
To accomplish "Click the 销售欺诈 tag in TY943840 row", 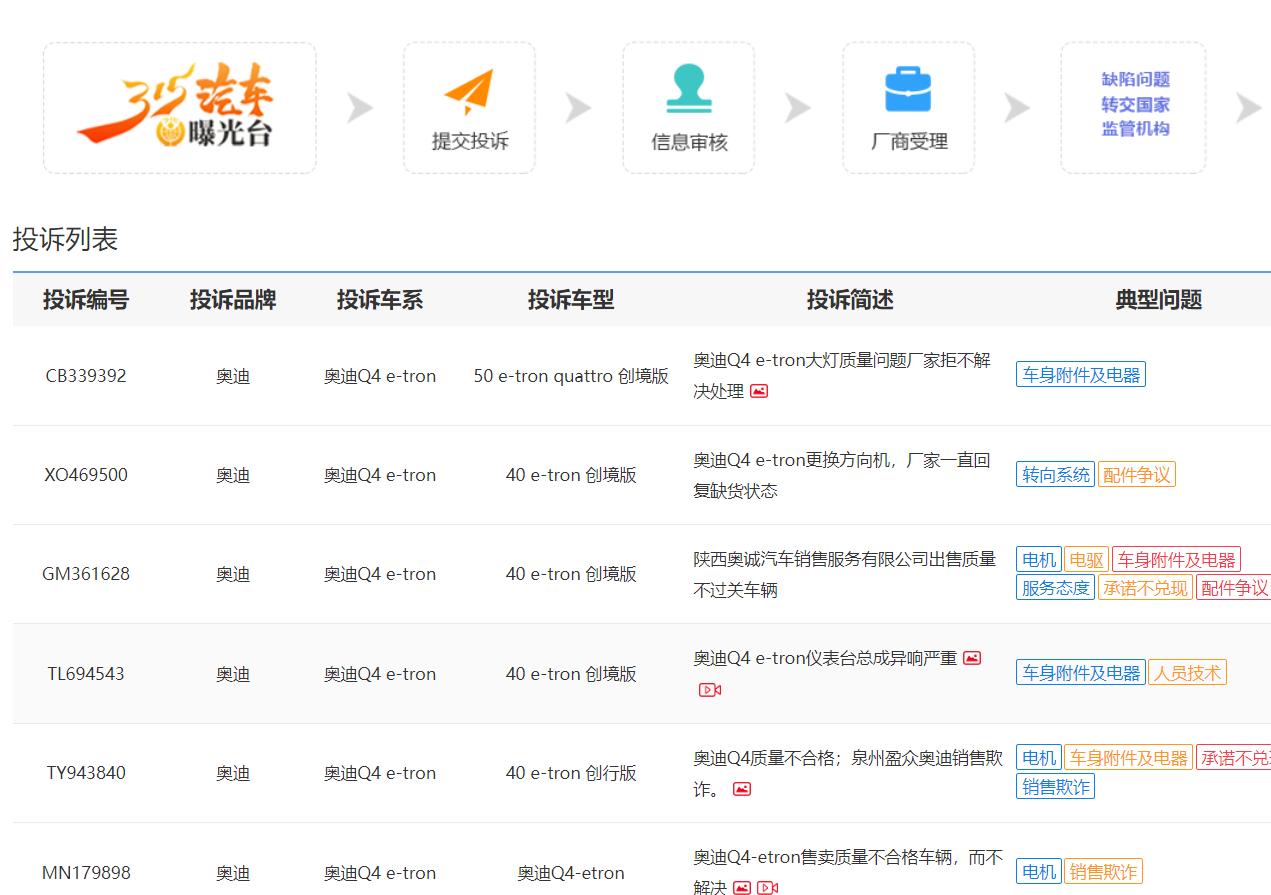I will pos(1056,787).
